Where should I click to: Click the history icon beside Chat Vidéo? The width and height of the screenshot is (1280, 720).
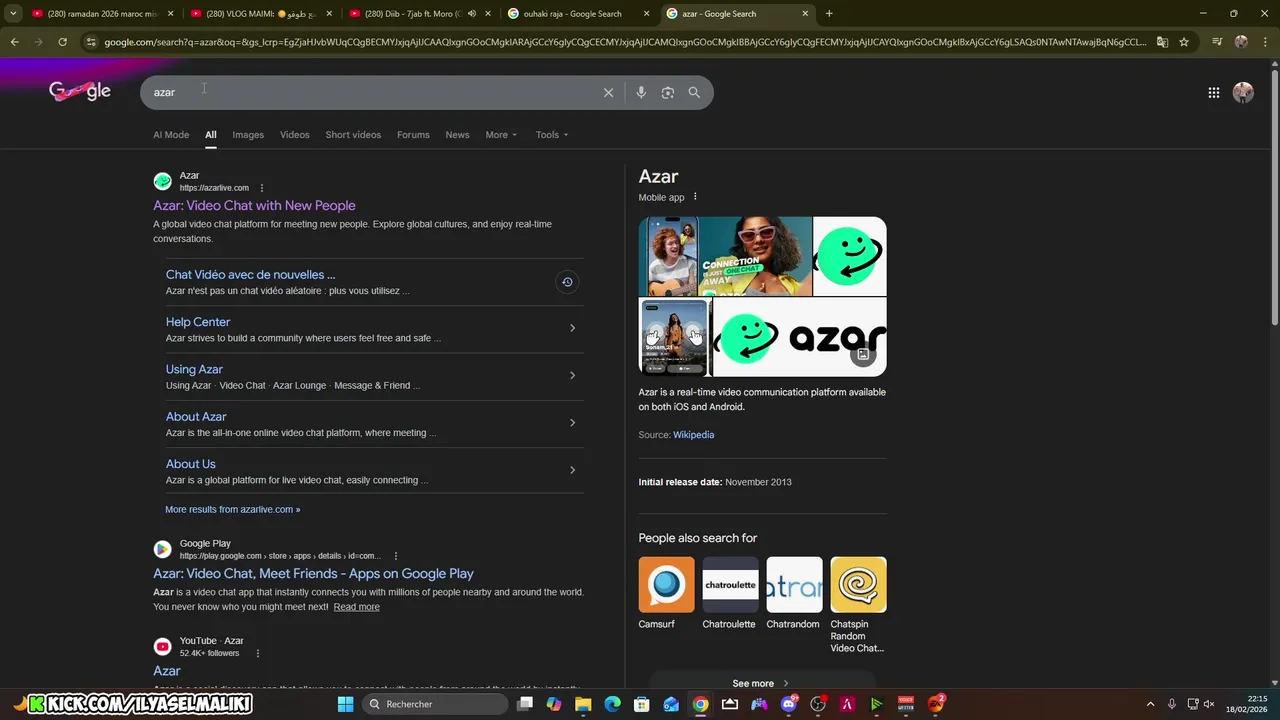(567, 282)
